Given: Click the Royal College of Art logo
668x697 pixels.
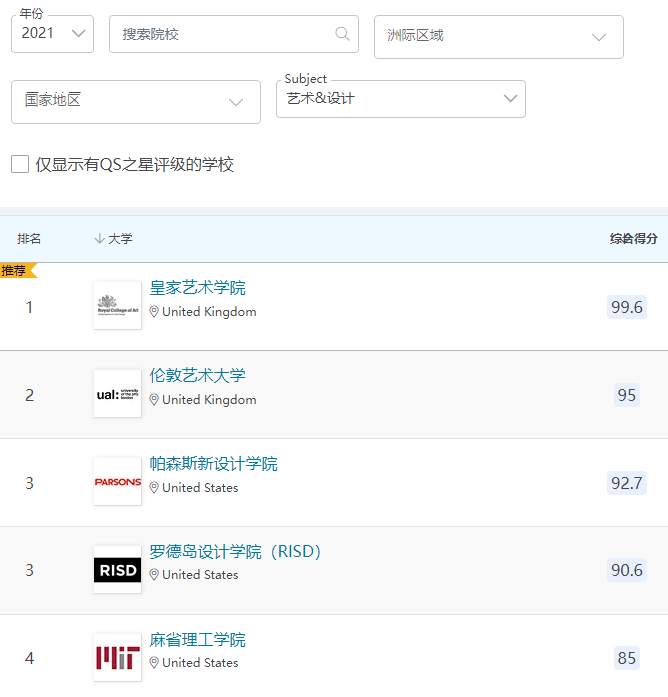Looking at the screenshot, I should click(x=118, y=305).
